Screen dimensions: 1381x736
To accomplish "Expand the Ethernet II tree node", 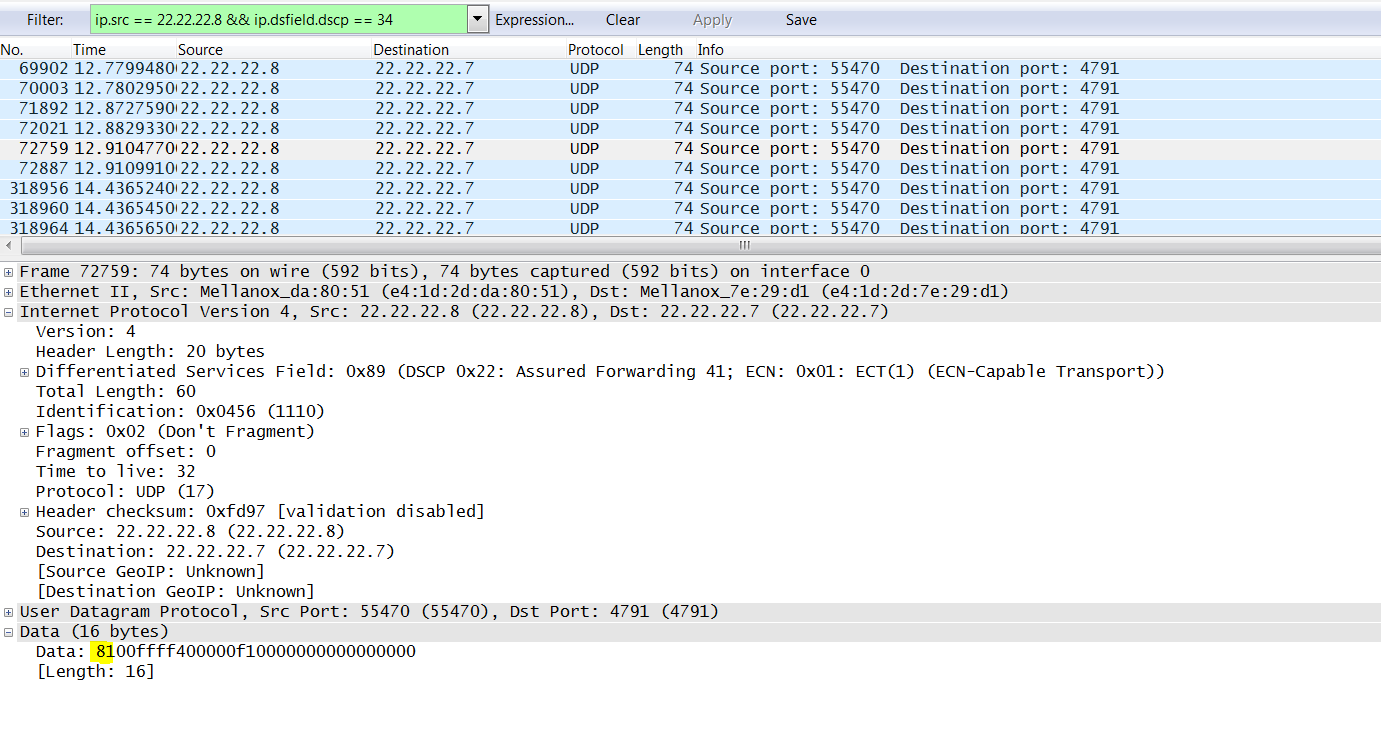I will (x=9, y=292).
